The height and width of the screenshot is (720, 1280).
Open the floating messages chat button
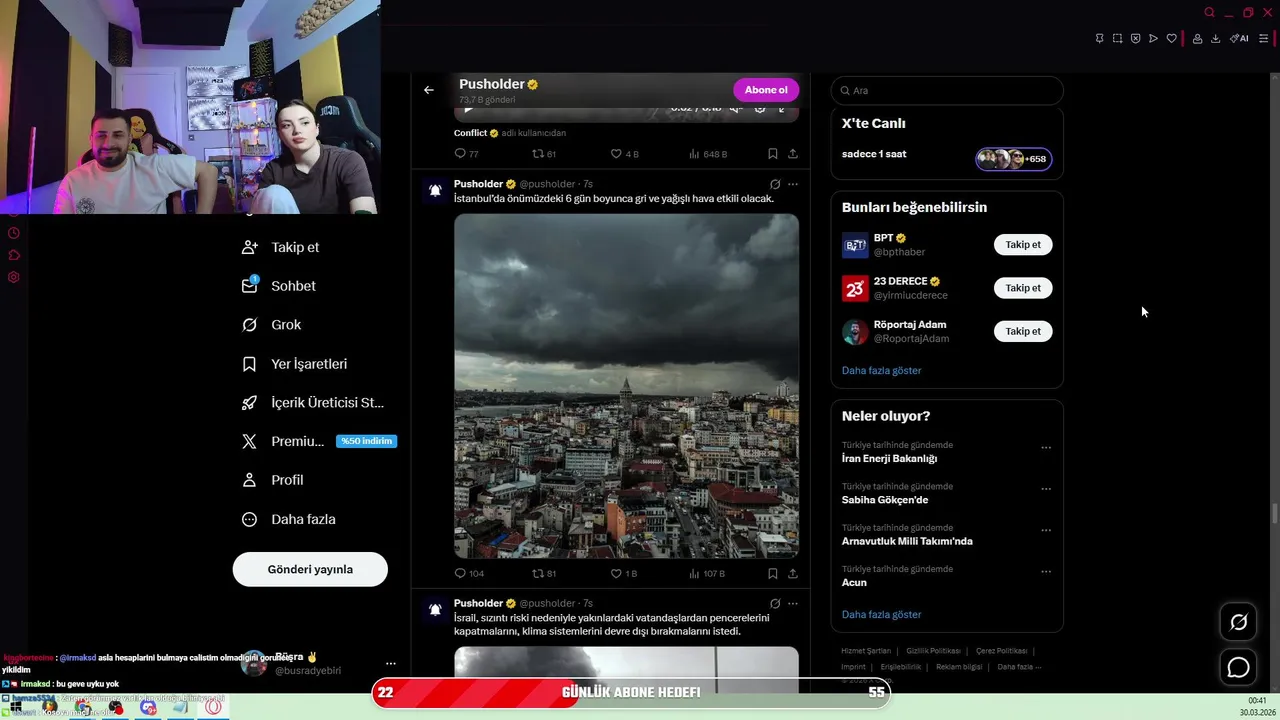pos(1238,667)
